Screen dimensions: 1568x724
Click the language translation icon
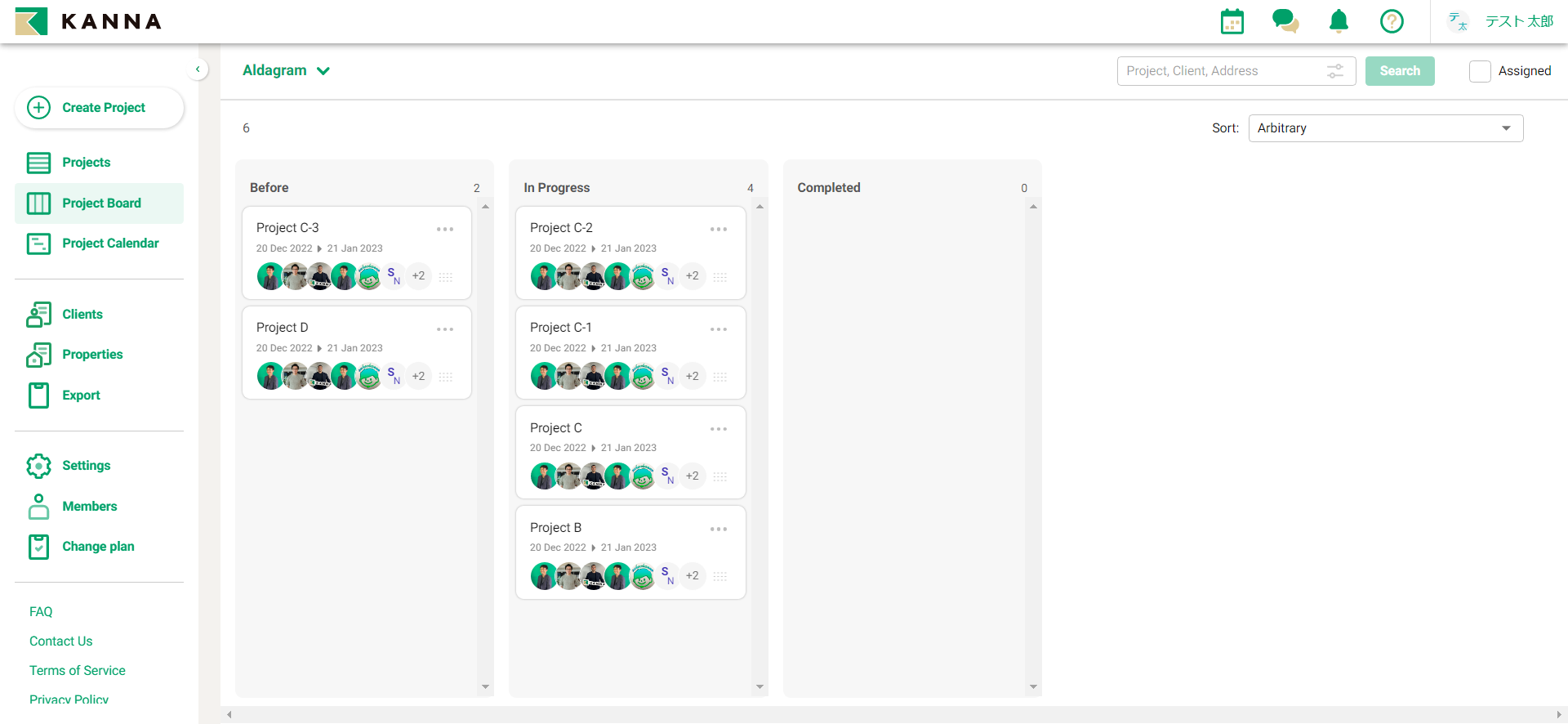coord(1457,21)
